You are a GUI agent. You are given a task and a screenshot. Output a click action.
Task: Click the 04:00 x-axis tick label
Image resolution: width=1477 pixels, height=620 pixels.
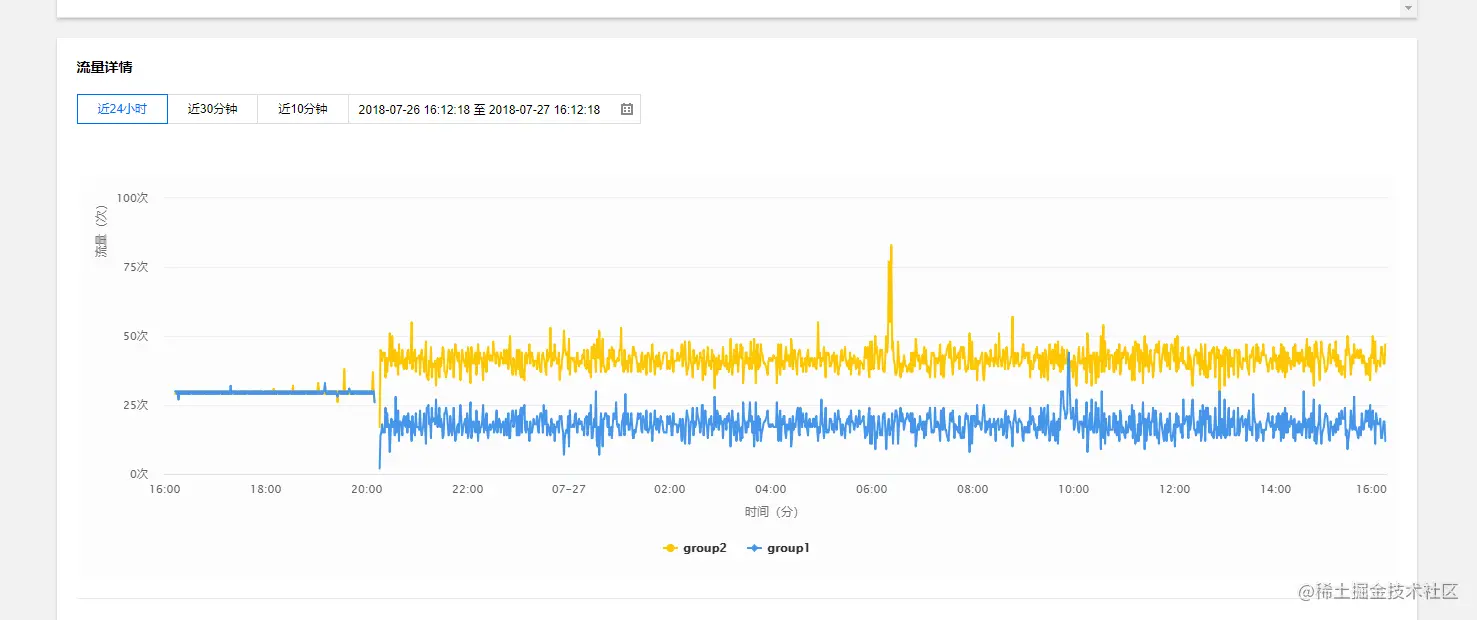(770, 489)
